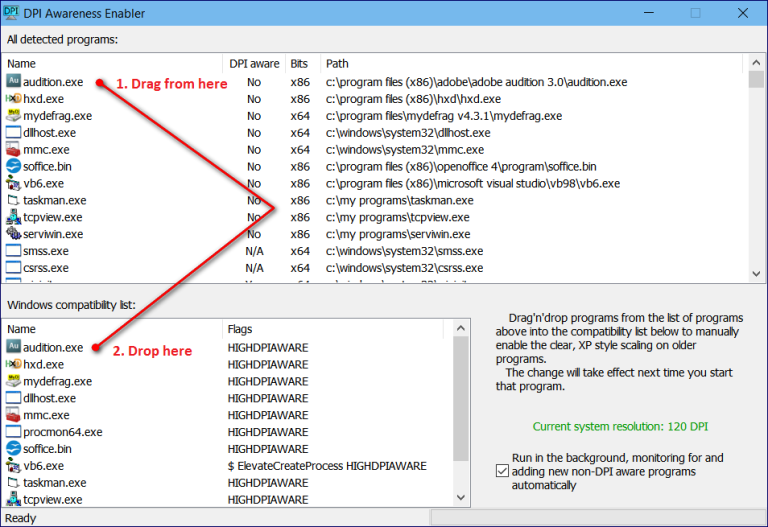Select the audition.exe path c:\program files (x86)\adobe
768x527 pixels.
(x=476, y=82)
